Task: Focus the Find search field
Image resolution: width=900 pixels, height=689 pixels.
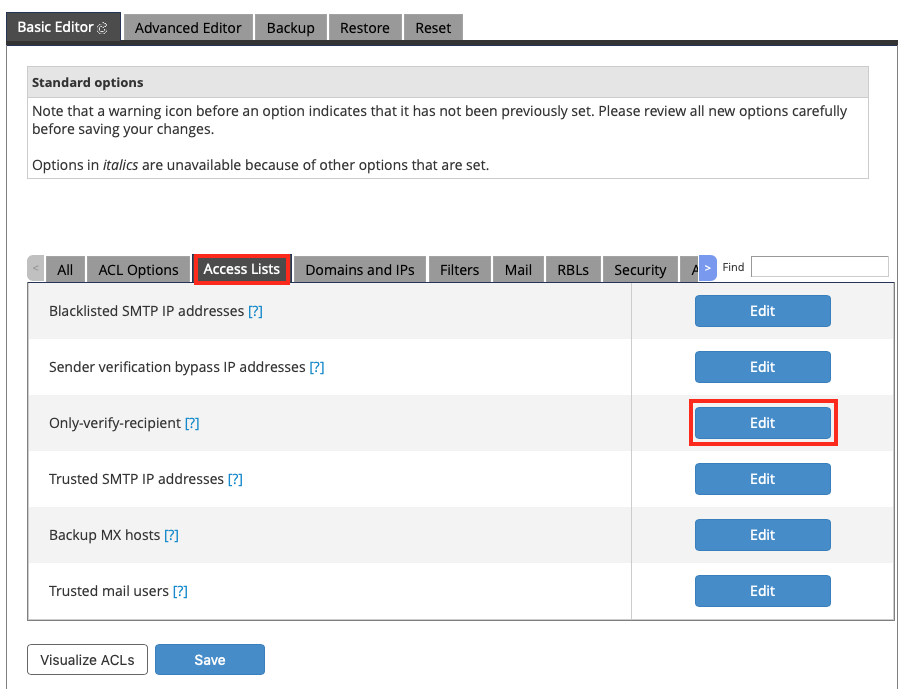Action: 819,267
